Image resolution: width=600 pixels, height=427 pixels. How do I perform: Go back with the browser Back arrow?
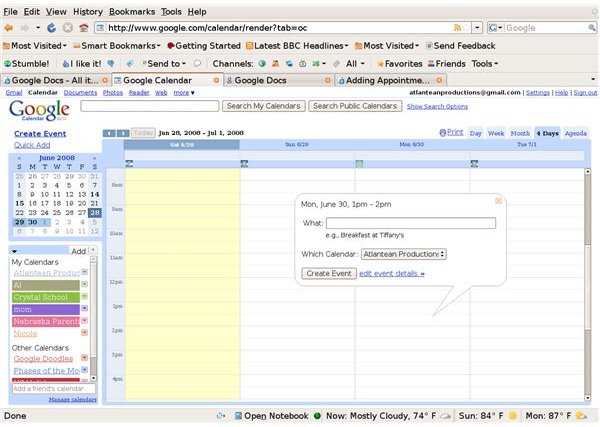coord(8,28)
